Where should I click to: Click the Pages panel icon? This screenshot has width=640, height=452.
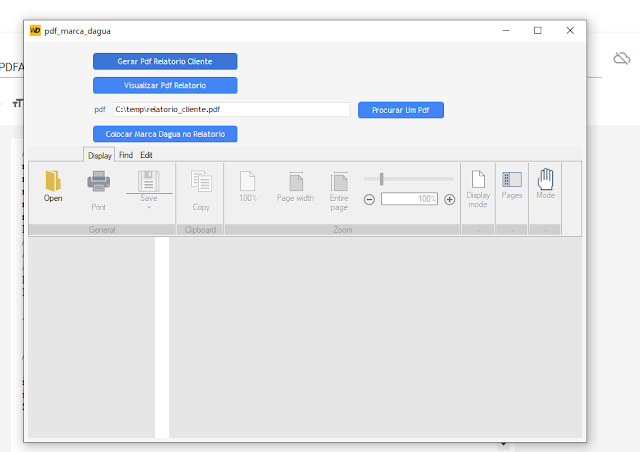point(512,179)
